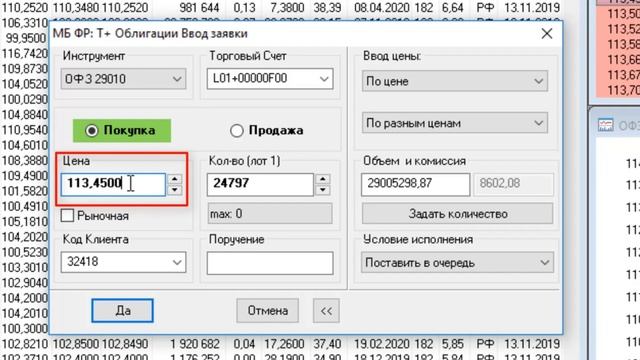The image size is (640, 360).
Task: Close the Ввод заявки dialog
Action: pyautogui.click(x=547, y=33)
